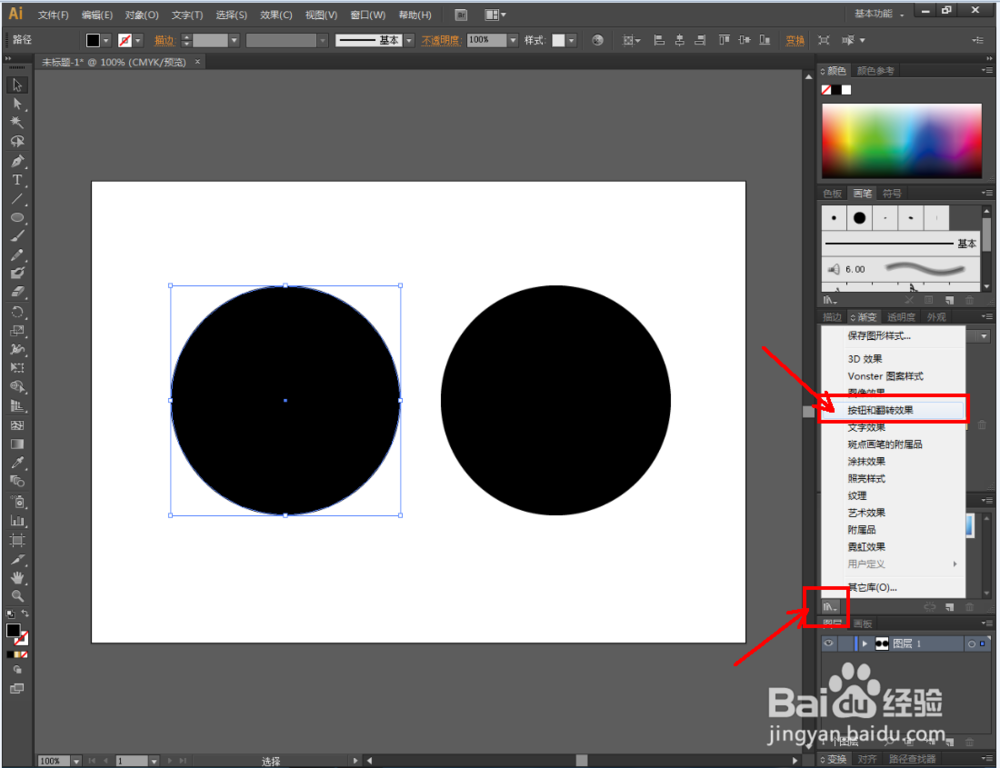Select the Eraser tool
This screenshot has width=1000, height=768.
tap(17, 292)
